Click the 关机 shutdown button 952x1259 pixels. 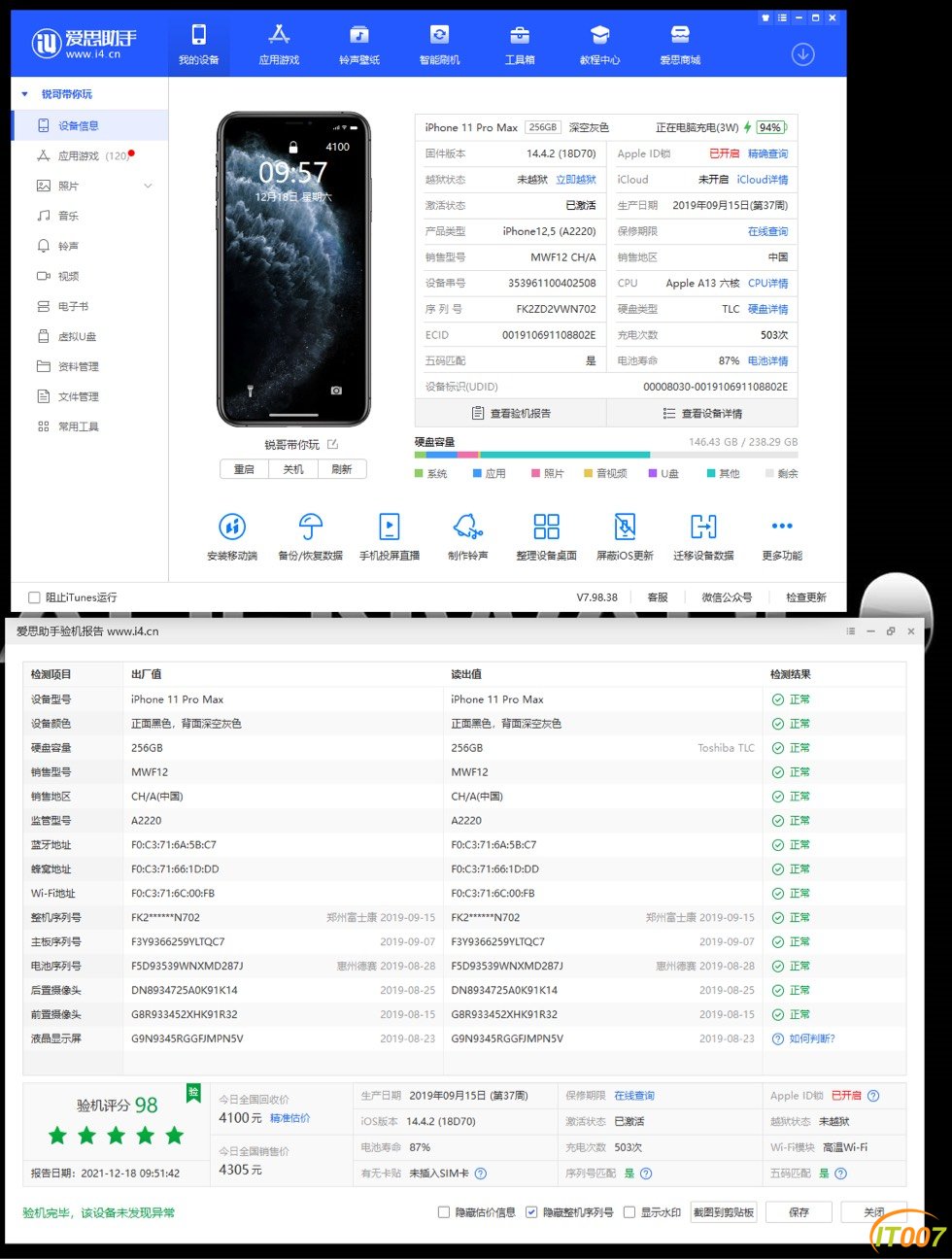[293, 469]
